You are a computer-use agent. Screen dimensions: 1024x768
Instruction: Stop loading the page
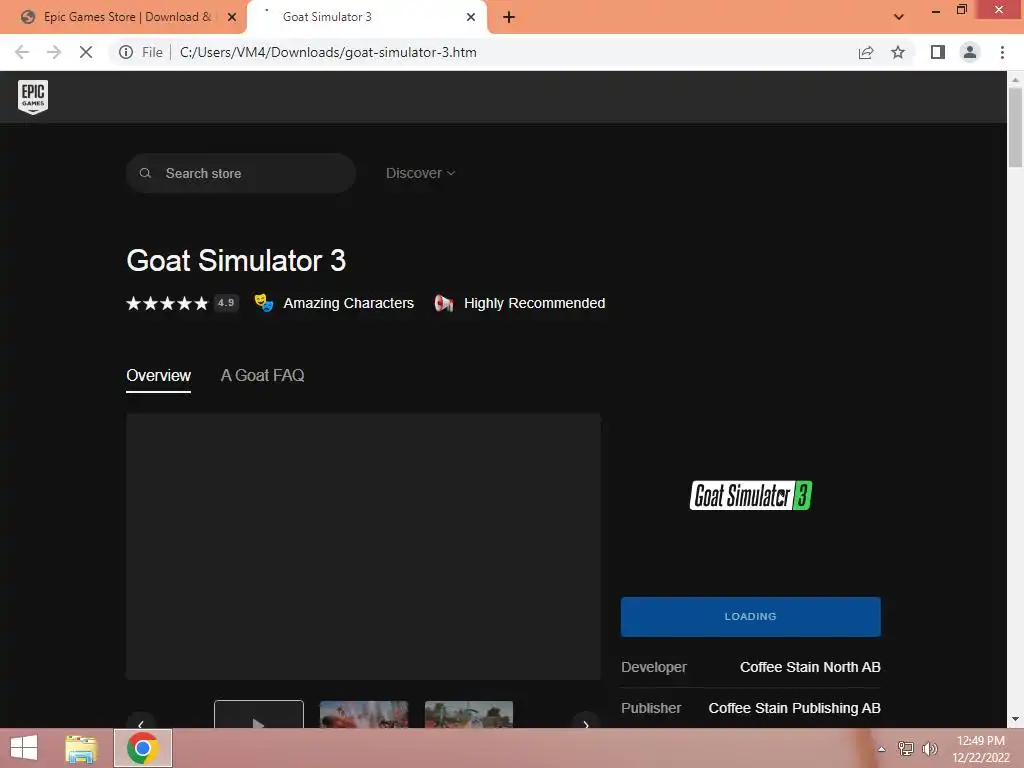coord(86,52)
